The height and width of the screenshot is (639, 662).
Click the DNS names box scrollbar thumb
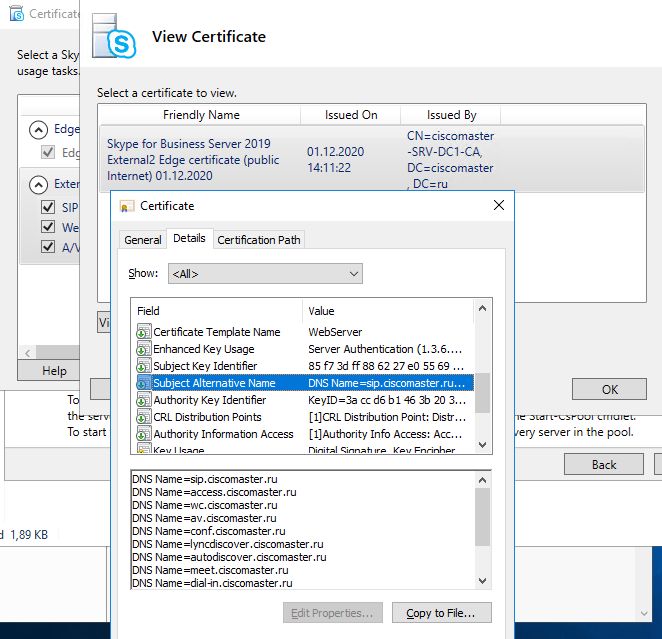pyautogui.click(x=483, y=517)
